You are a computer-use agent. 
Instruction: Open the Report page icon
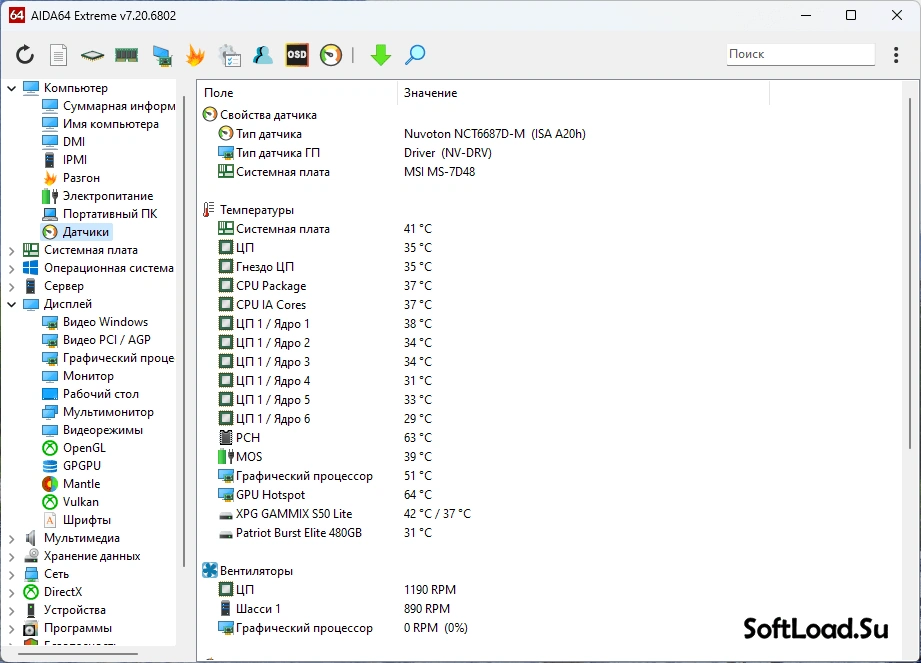[x=58, y=55]
